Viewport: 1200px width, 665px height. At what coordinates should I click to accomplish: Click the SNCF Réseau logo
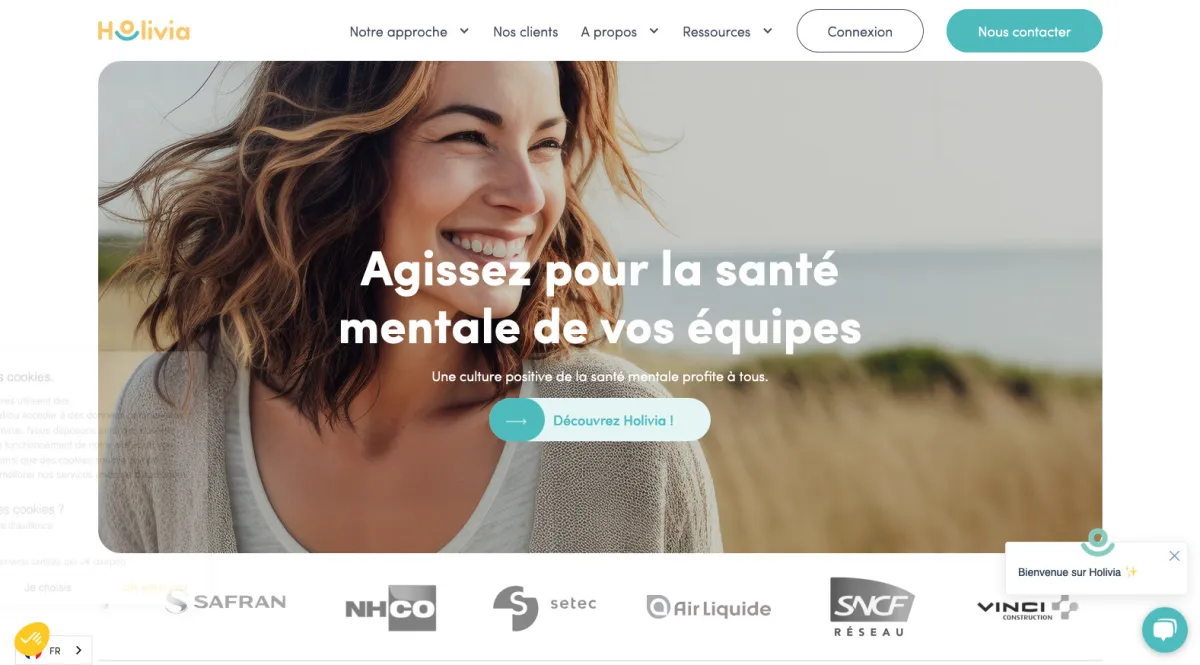[872, 606]
